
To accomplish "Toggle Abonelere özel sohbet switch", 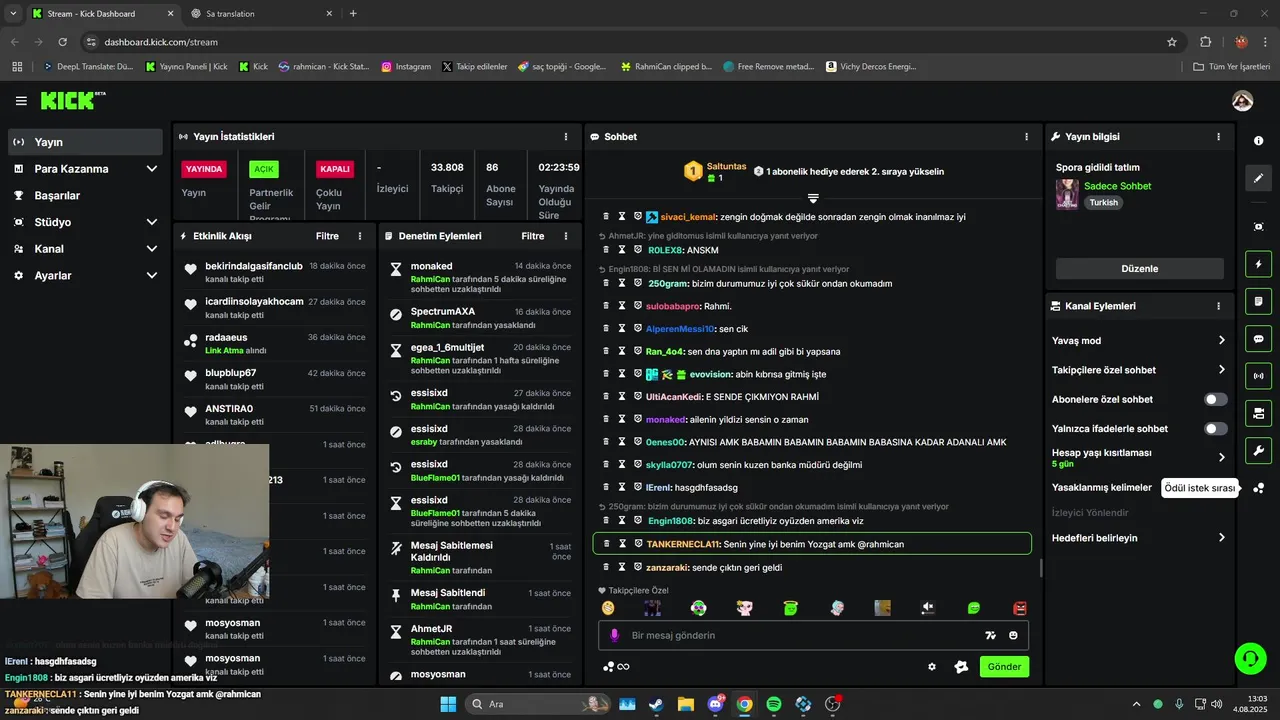I will pos(1215,399).
